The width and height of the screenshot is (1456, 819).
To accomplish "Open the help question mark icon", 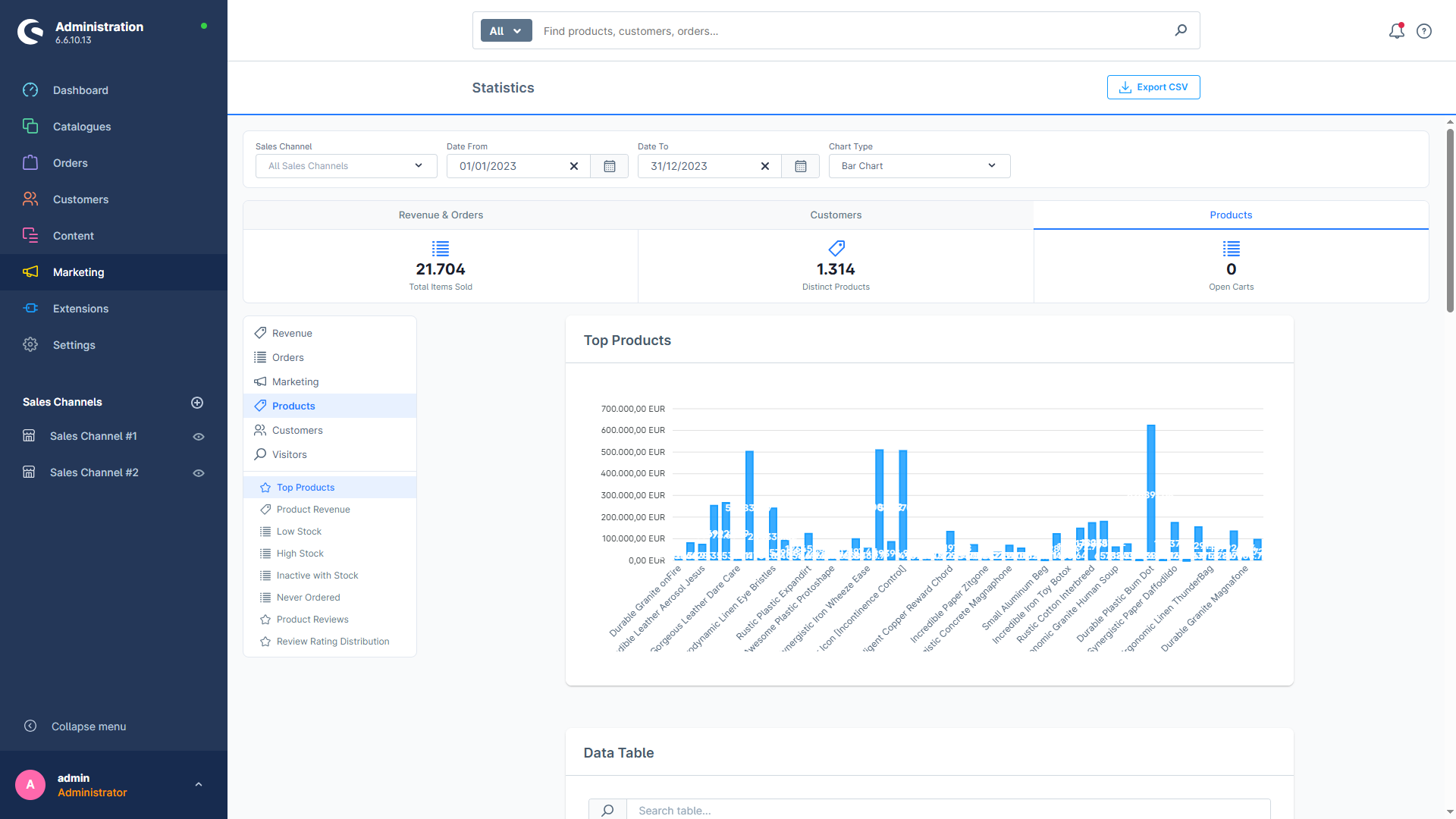I will click(x=1423, y=30).
